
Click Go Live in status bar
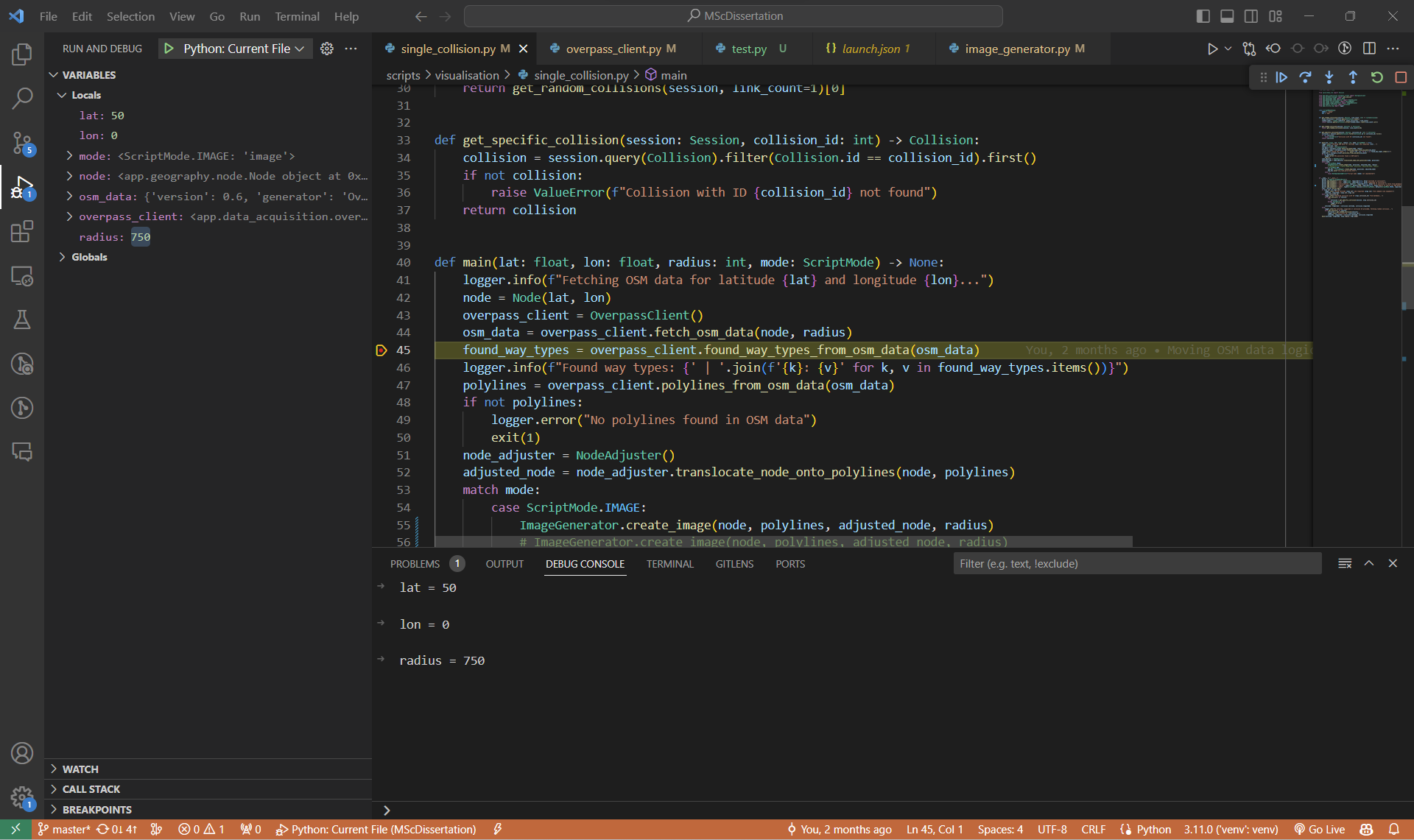click(x=1320, y=830)
